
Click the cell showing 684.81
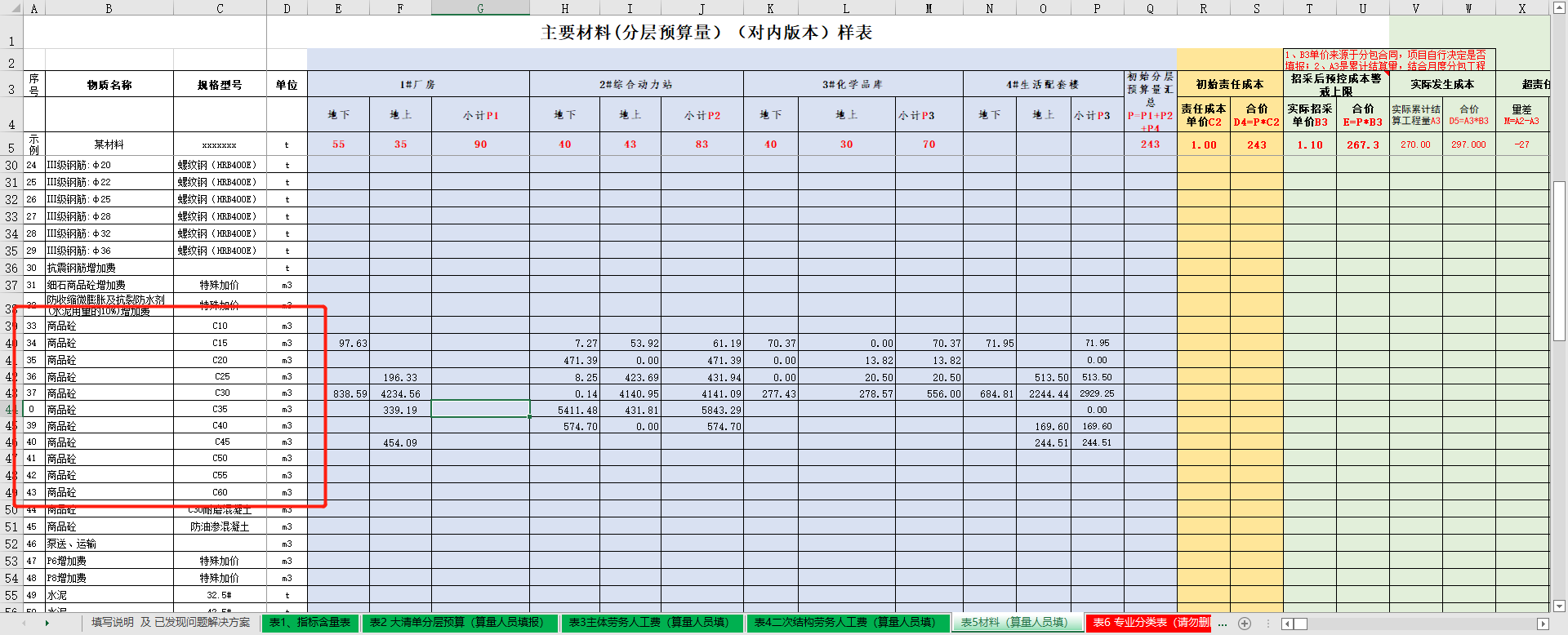989,393
